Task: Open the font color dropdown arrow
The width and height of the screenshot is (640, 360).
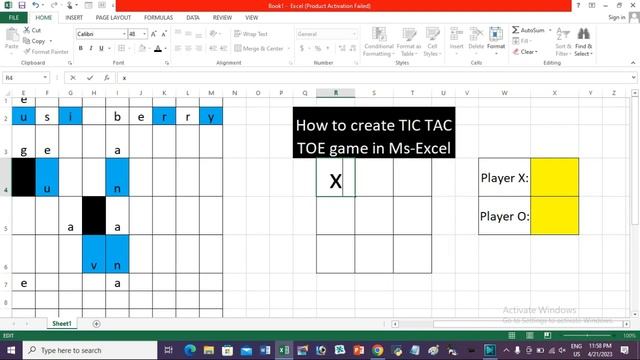Action: click(165, 49)
